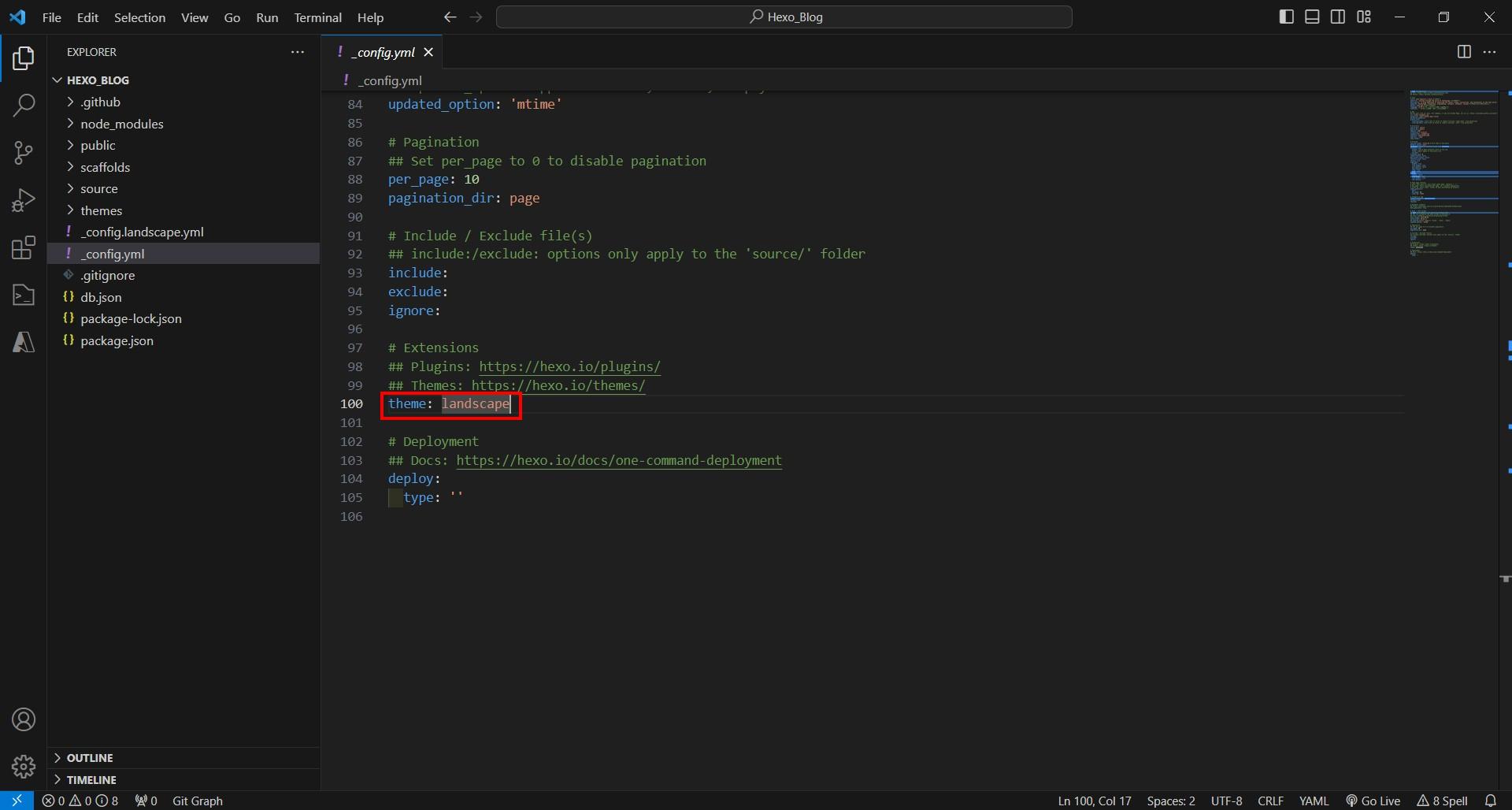Open the Run menu
The height and width of the screenshot is (810, 1512).
pos(267,17)
